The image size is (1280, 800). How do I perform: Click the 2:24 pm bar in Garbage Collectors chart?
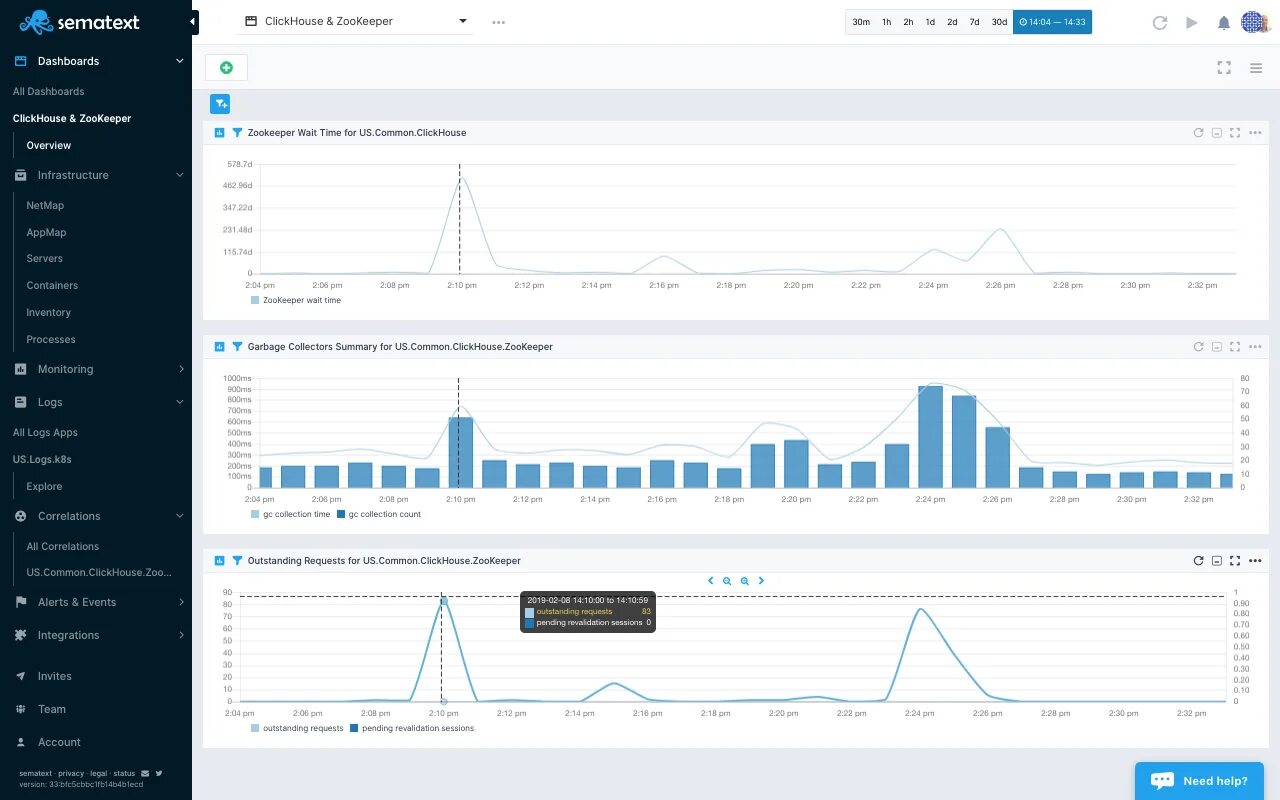[x=930, y=437]
